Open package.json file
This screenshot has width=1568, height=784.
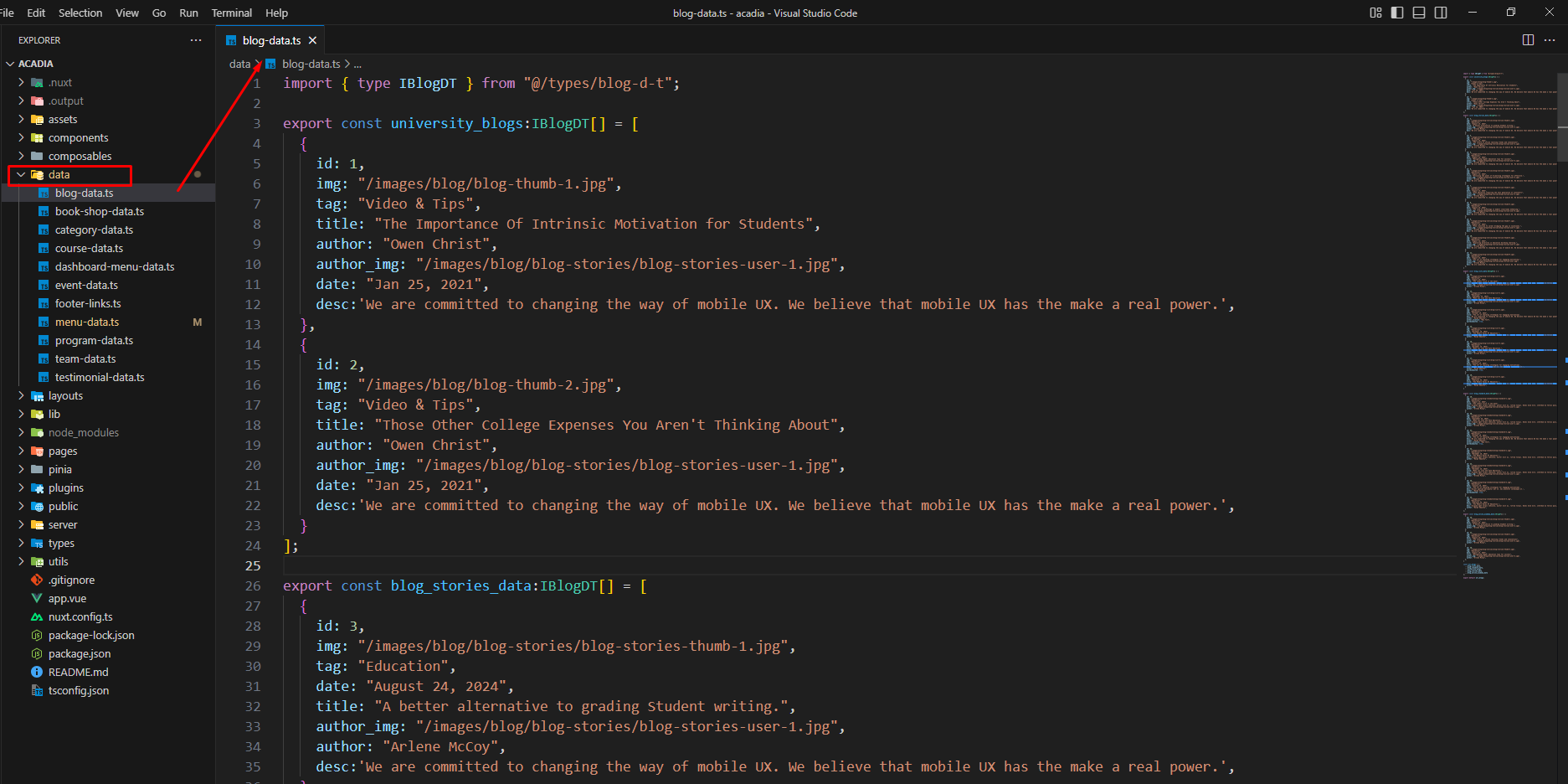[108, 653]
